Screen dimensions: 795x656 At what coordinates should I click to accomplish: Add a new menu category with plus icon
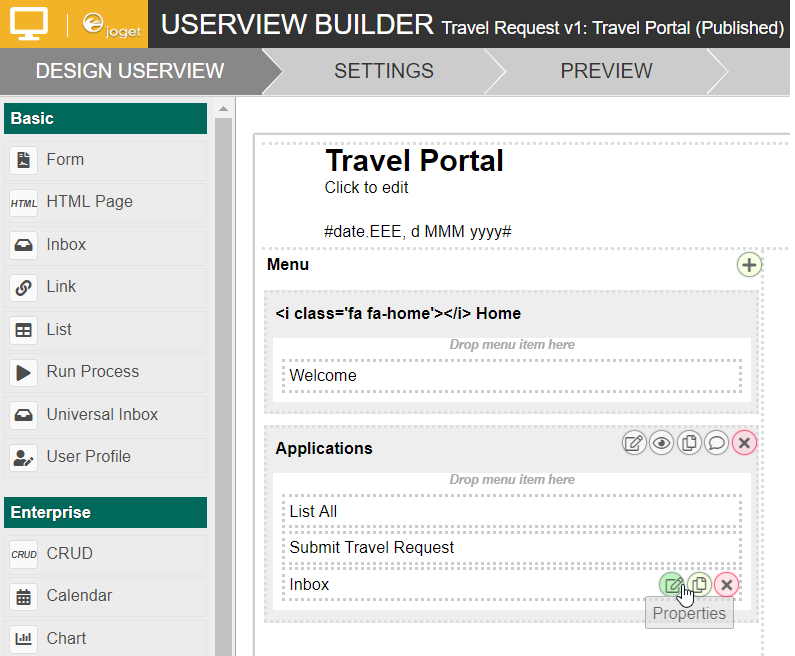coord(749,265)
